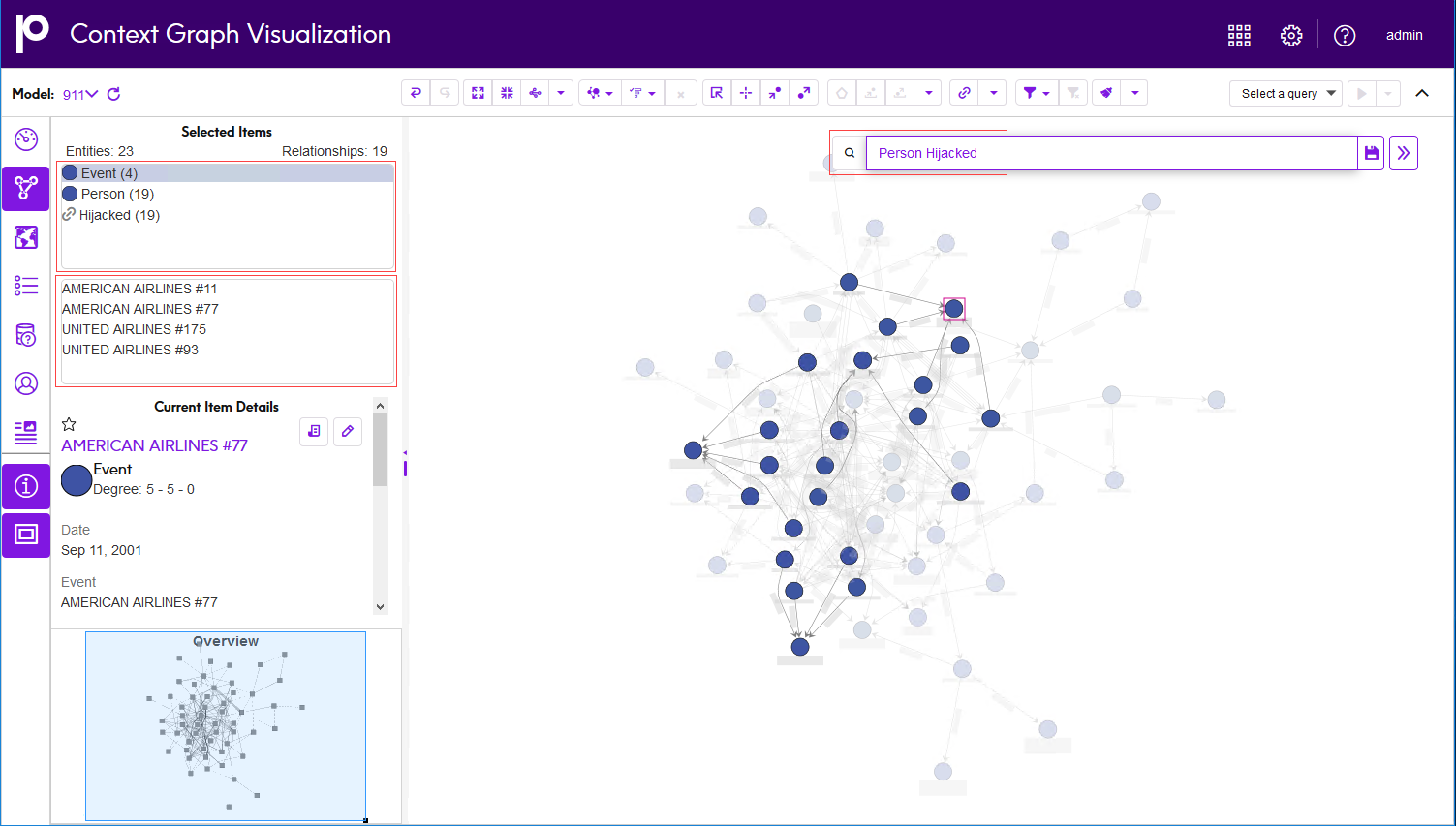Click the application logo in header
Viewport: 1456px width, 826px height.
click(x=32, y=33)
